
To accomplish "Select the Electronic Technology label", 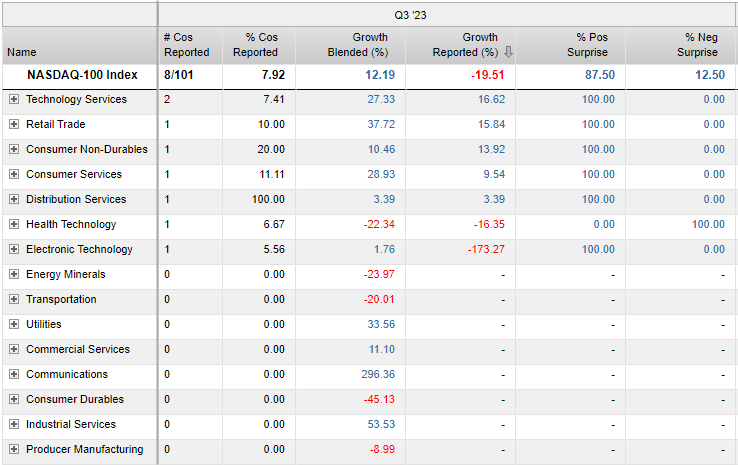I will (x=79, y=249).
